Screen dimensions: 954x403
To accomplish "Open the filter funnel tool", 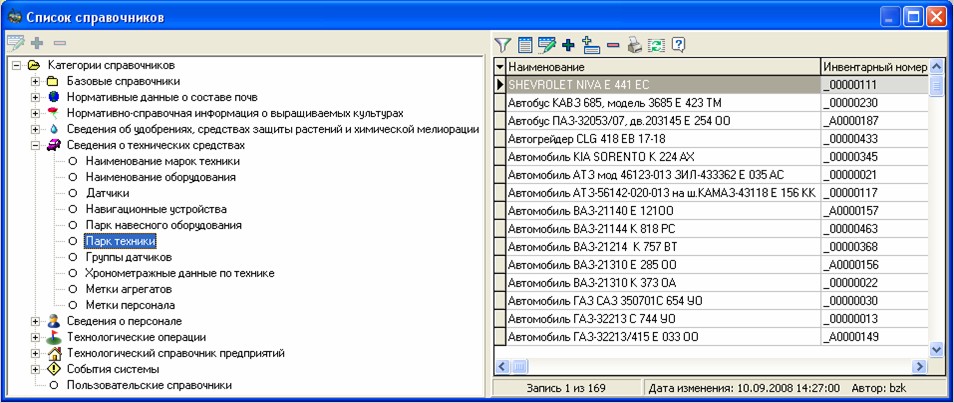I will tap(503, 44).
